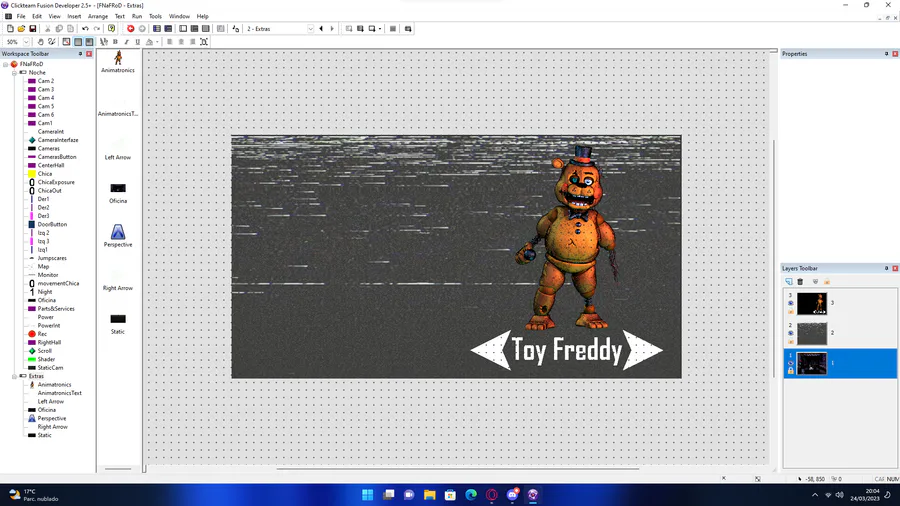Click the Toy Freddy right arrow on canvas
900x506 pixels.
tap(643, 349)
